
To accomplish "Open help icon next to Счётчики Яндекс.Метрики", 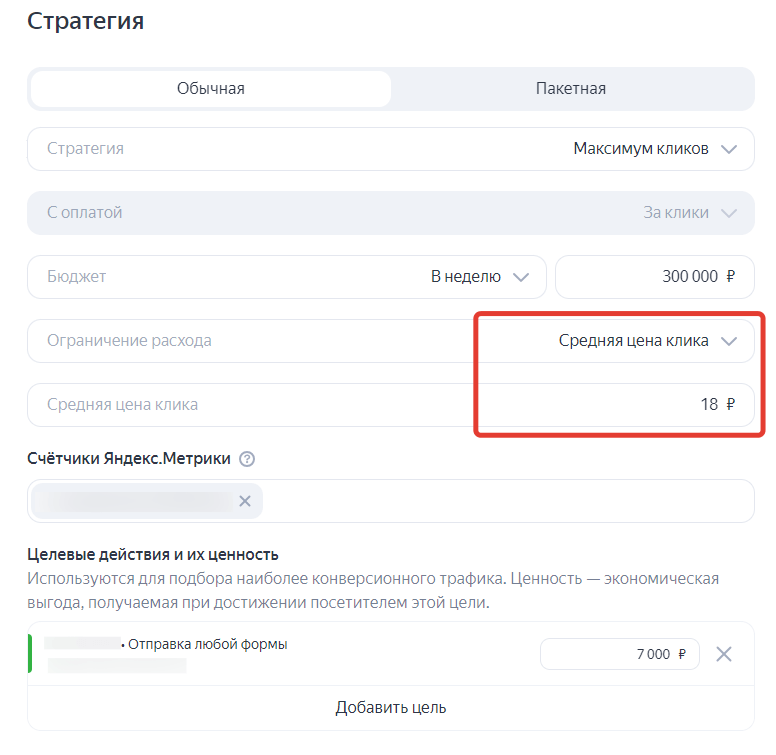I will pyautogui.click(x=247, y=459).
